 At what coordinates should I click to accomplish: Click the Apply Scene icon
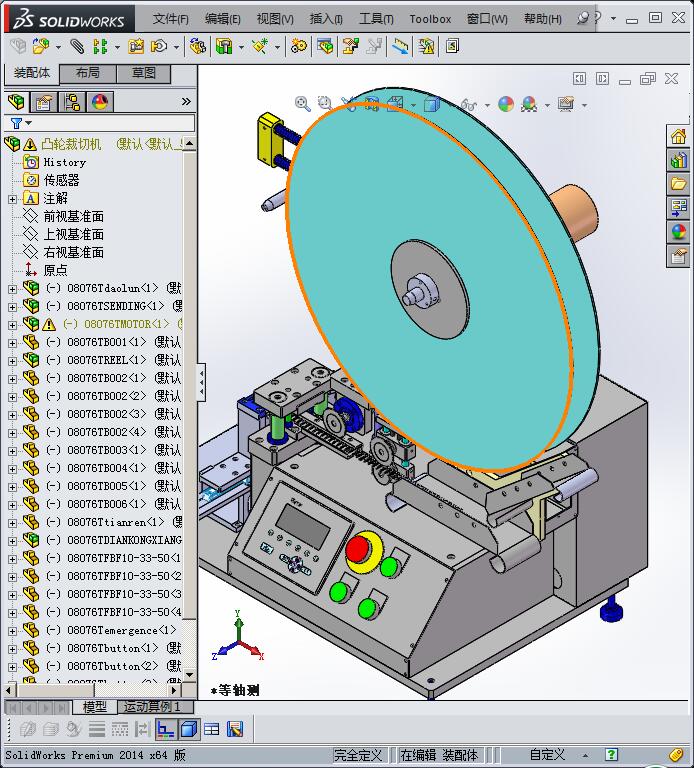tap(529, 104)
